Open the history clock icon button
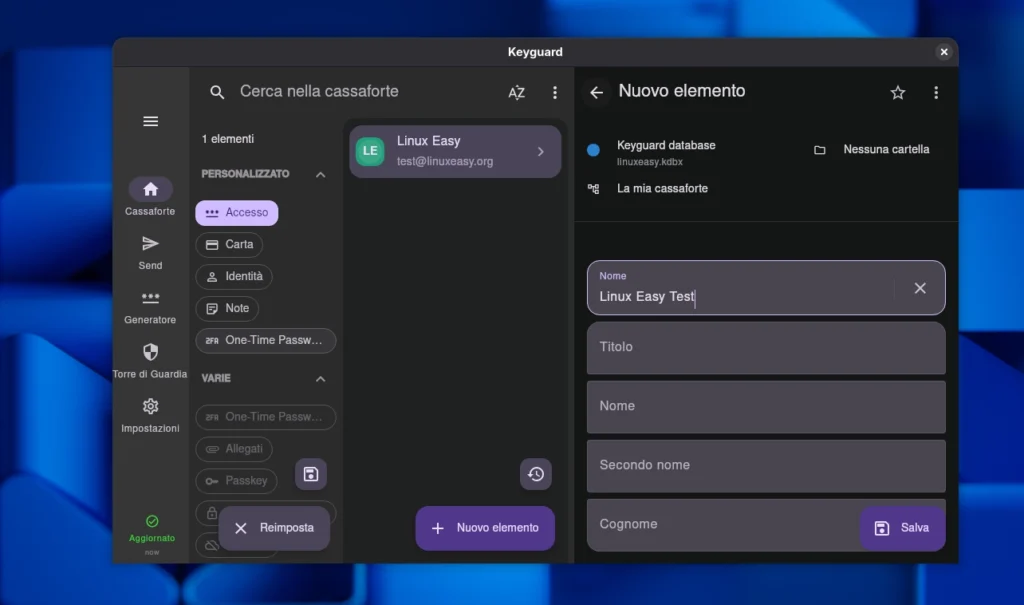The width and height of the screenshot is (1024, 605). [x=536, y=474]
